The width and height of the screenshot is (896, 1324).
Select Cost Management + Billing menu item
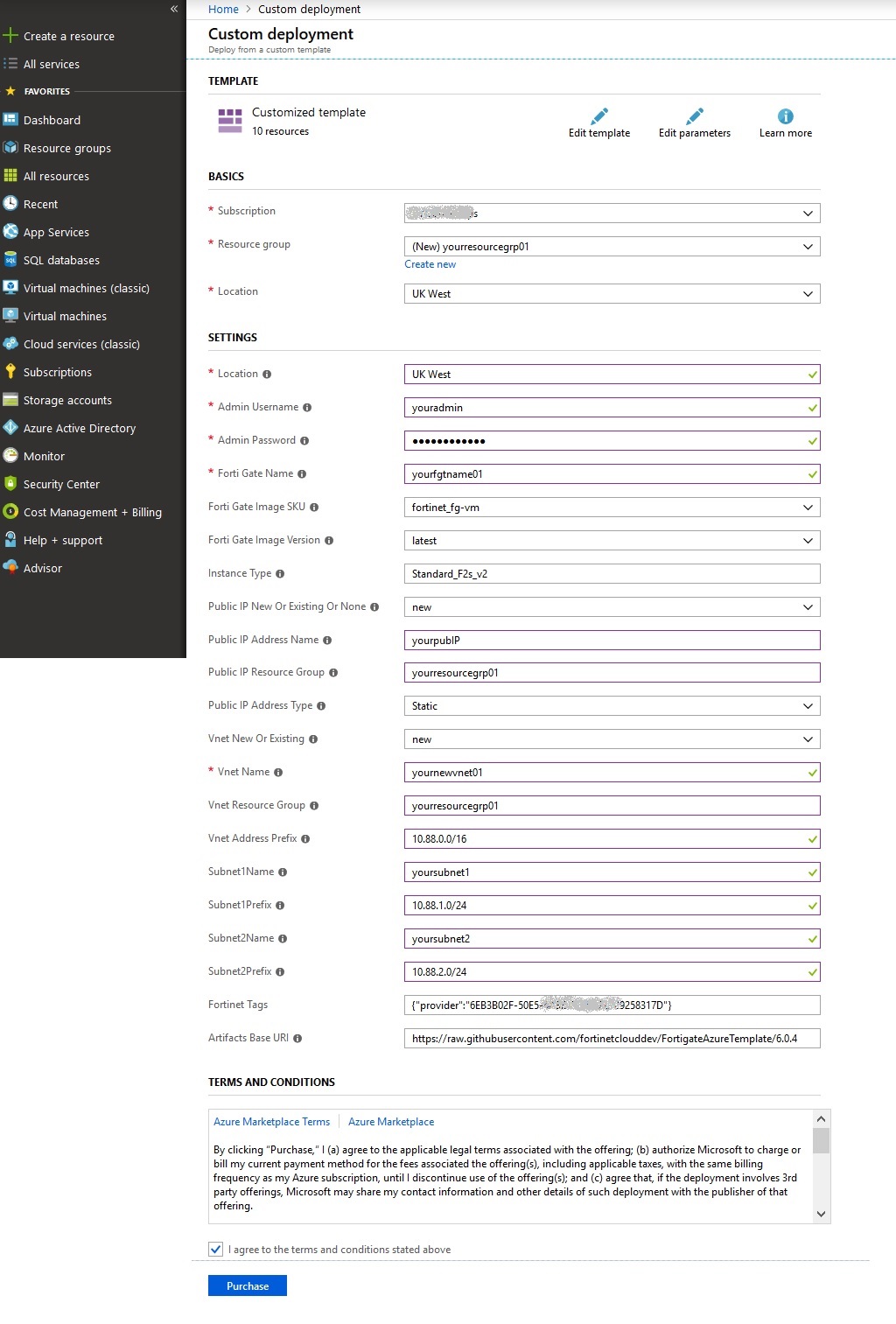(x=92, y=512)
